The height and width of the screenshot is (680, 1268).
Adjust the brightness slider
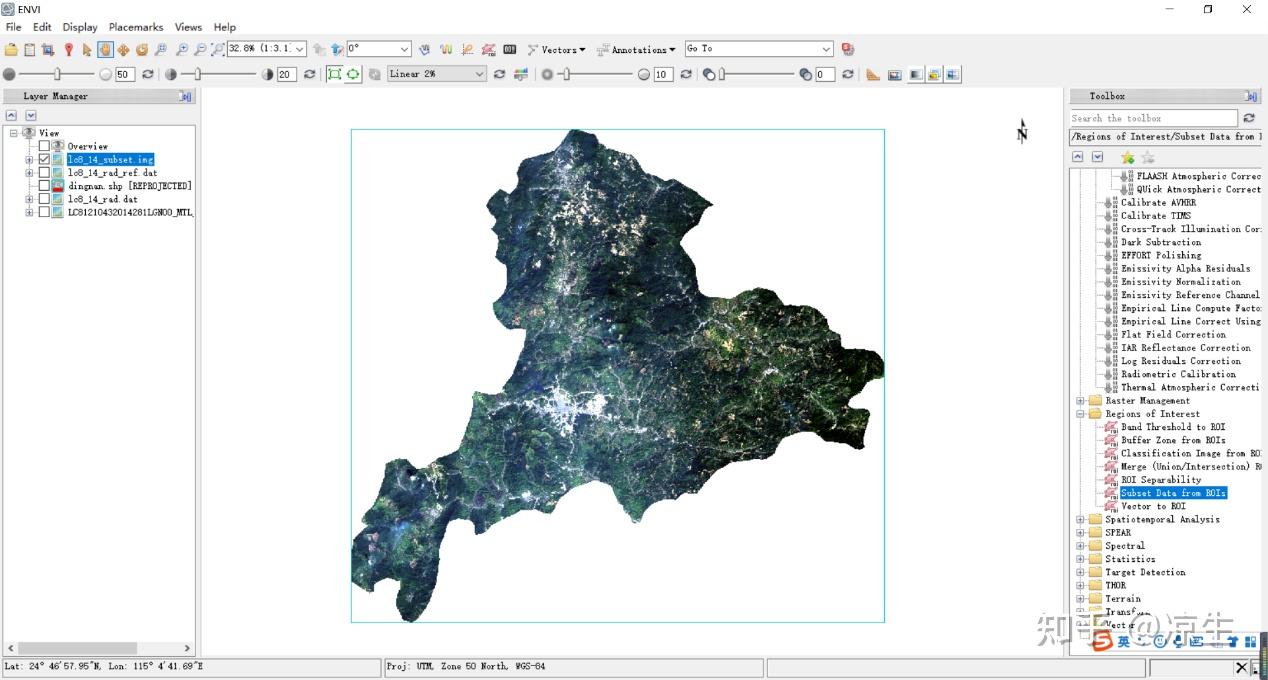57,73
